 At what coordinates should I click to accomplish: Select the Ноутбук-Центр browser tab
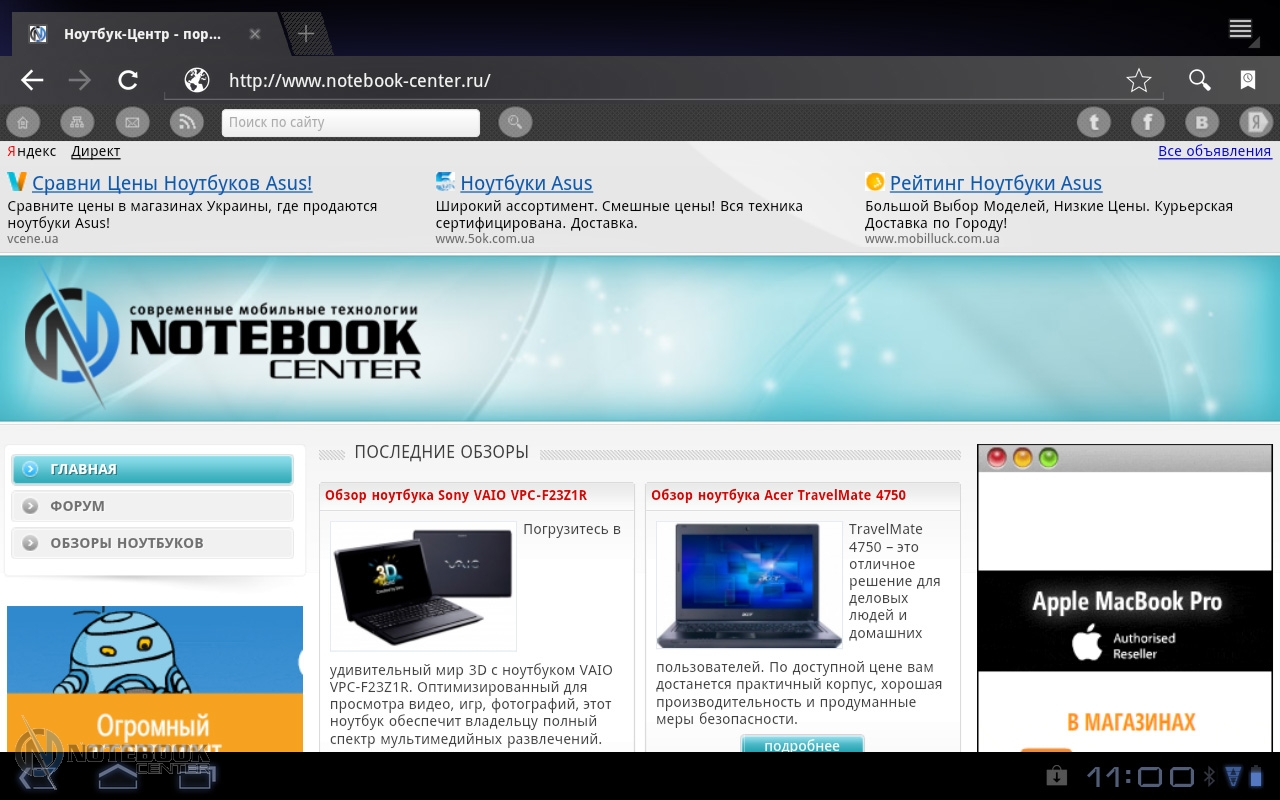coord(142,34)
